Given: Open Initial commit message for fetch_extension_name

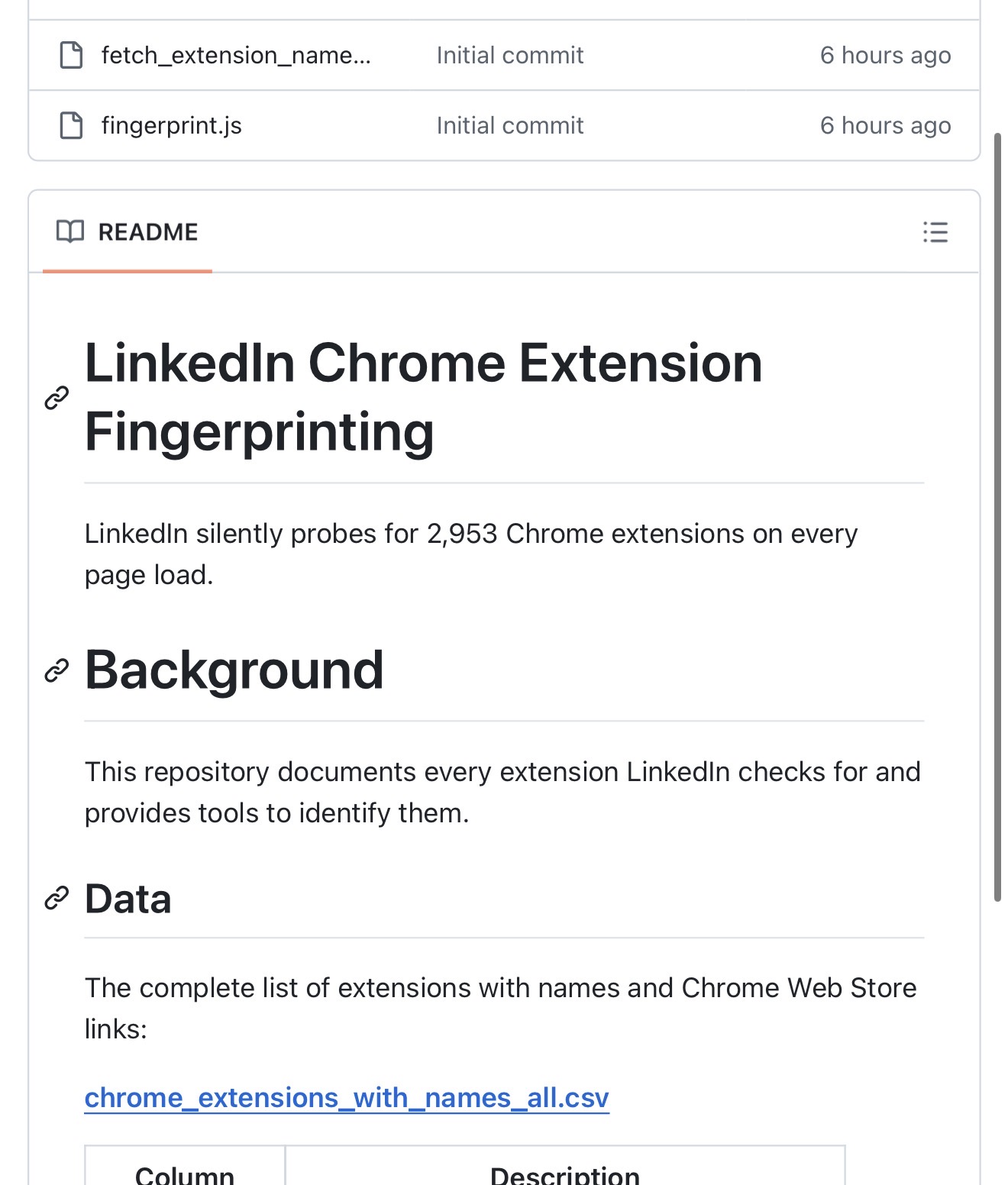Looking at the screenshot, I should pyautogui.click(x=509, y=55).
